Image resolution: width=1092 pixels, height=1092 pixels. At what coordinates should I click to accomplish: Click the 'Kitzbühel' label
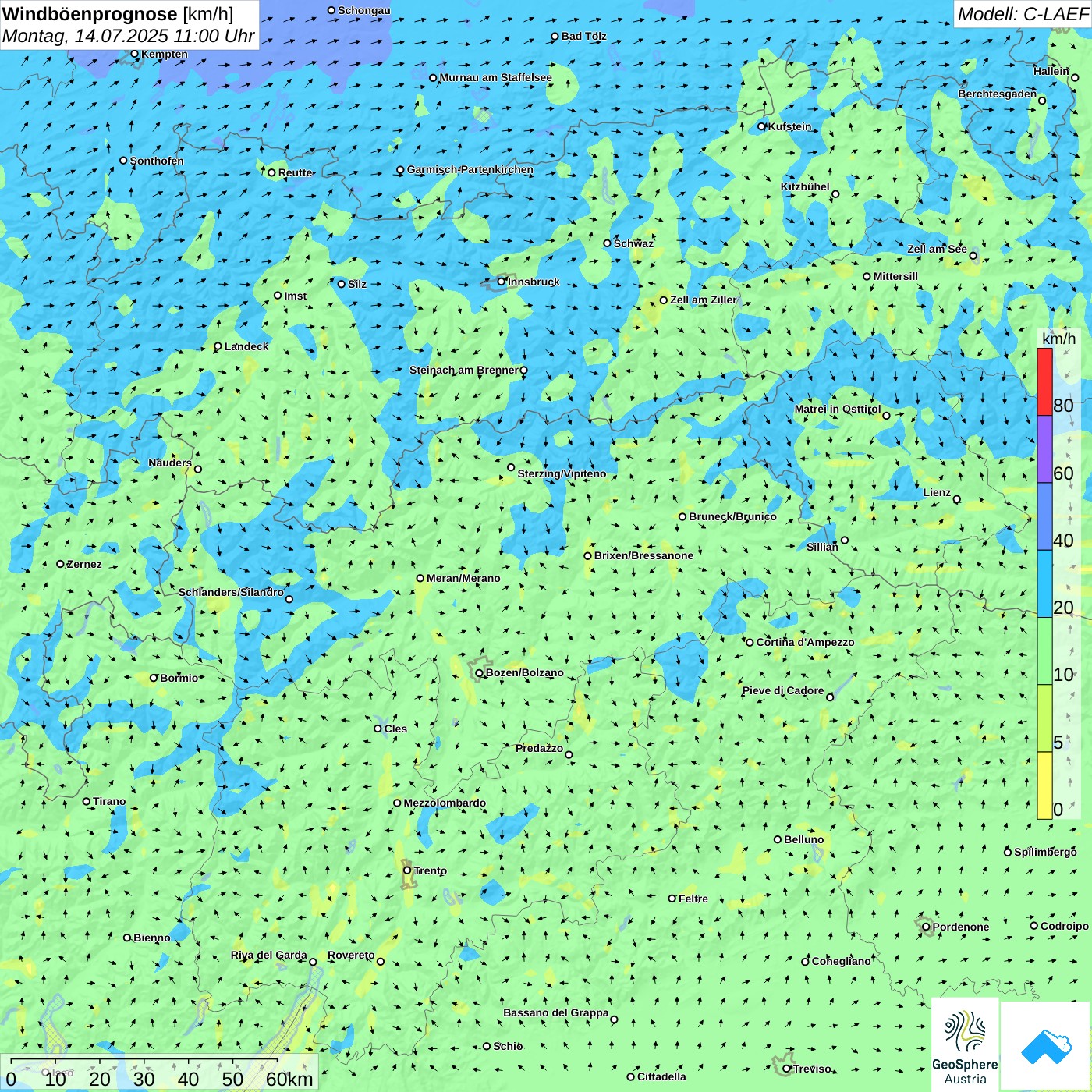point(805,186)
